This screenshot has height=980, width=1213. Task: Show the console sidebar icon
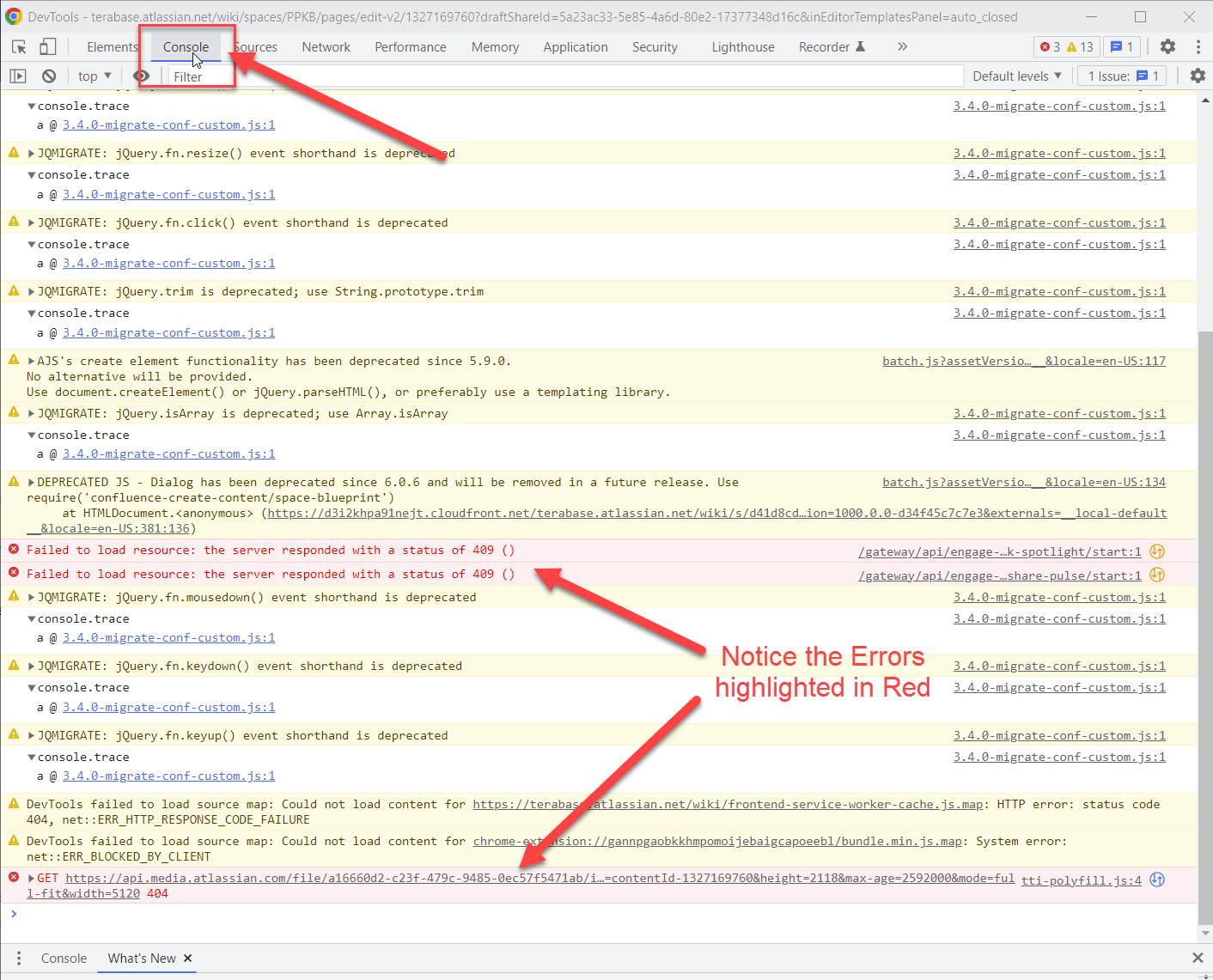[x=18, y=76]
